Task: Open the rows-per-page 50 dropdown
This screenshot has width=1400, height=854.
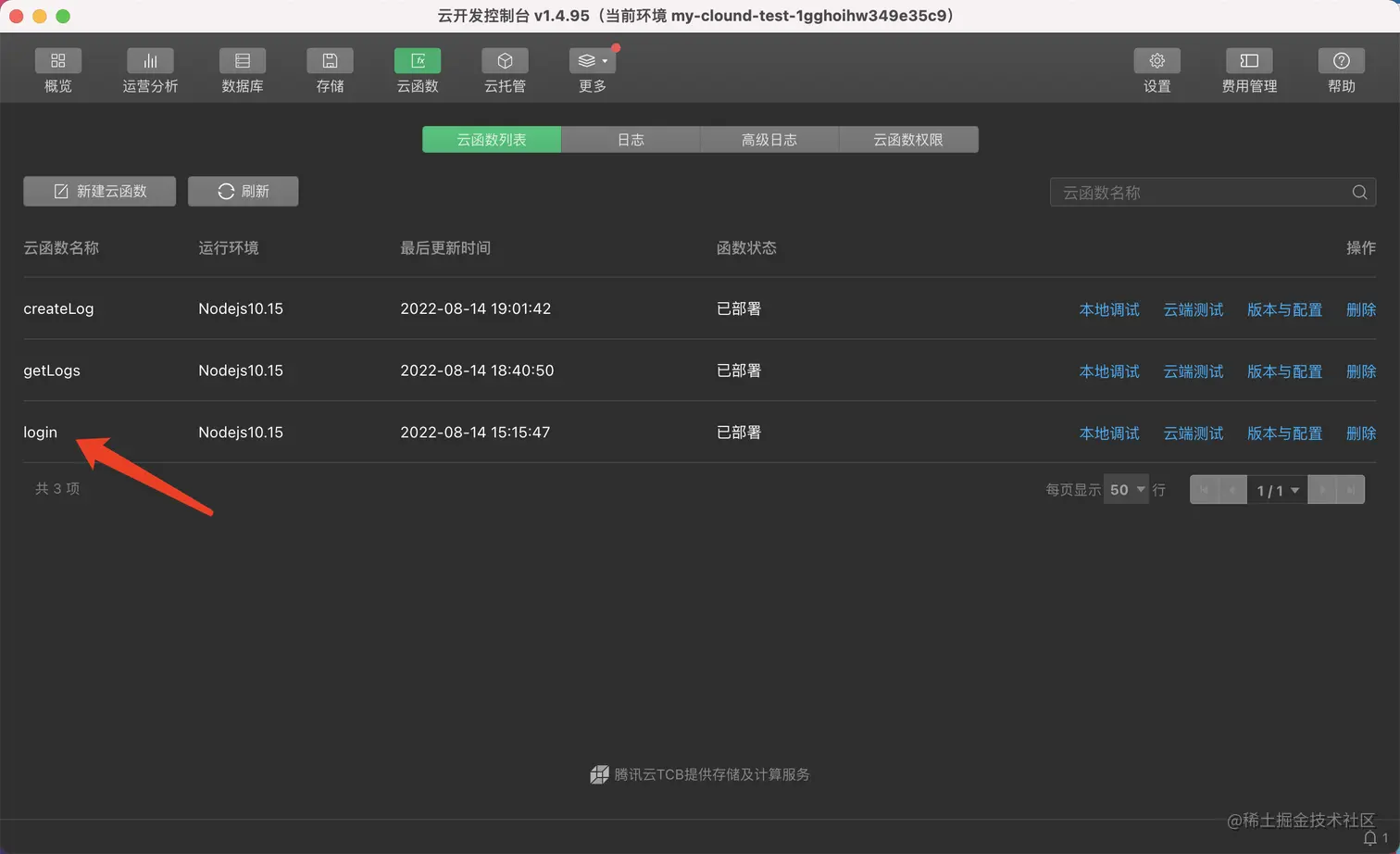Action: coord(1127,489)
